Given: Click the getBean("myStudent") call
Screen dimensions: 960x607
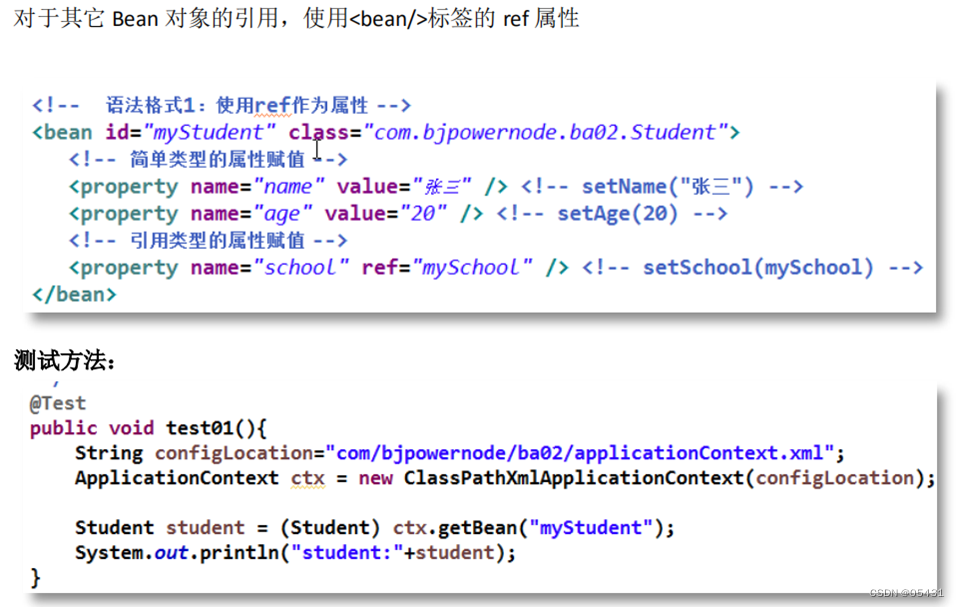Looking at the screenshot, I should tap(550, 527).
